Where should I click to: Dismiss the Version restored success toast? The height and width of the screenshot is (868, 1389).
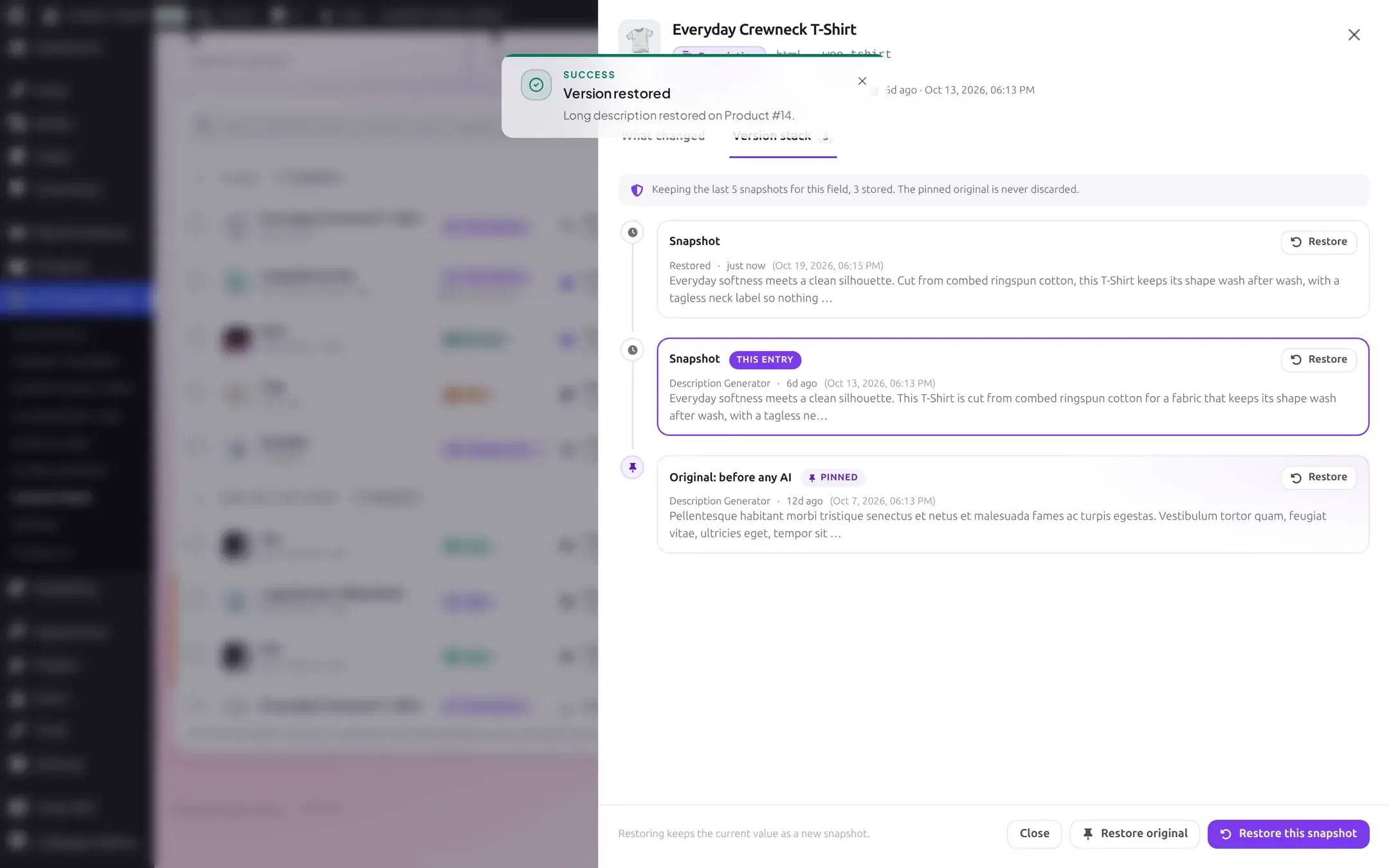pos(862,81)
